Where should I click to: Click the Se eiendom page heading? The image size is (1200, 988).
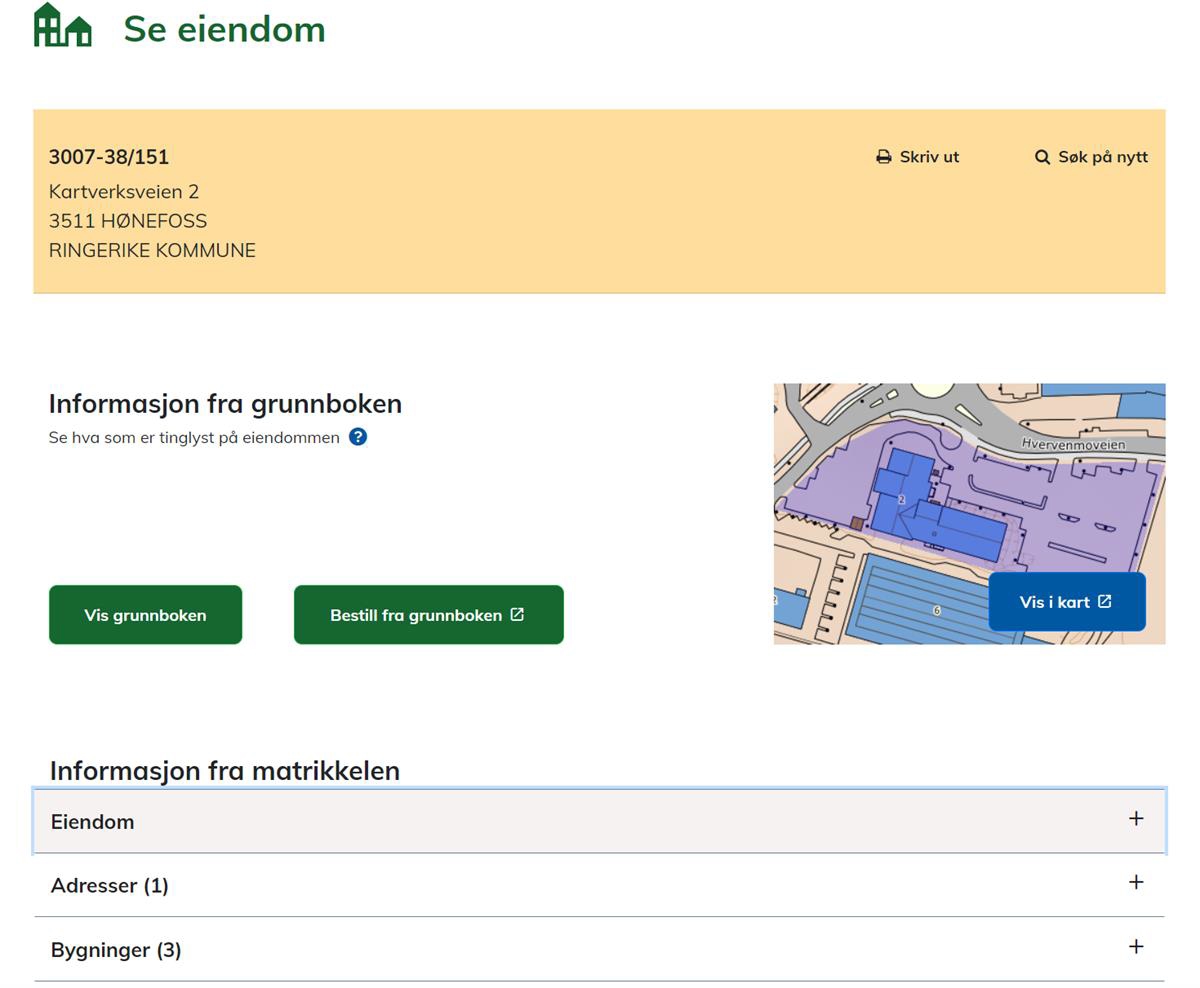click(x=224, y=29)
